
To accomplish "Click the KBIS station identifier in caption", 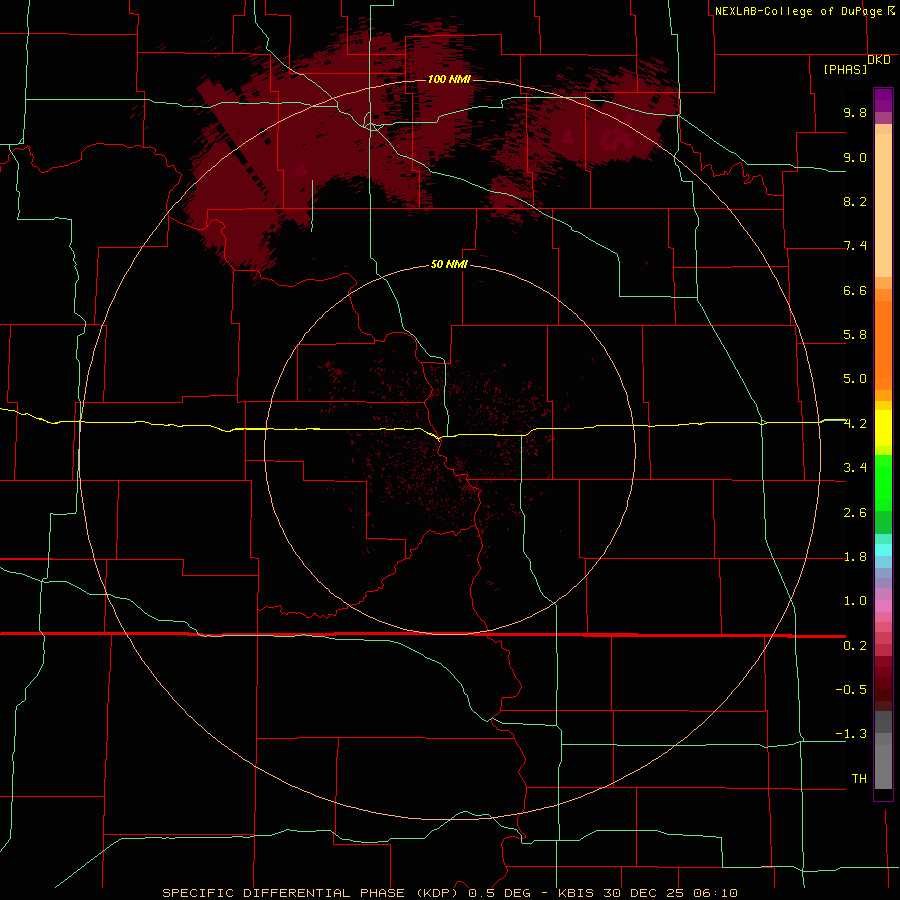I will coord(578,893).
